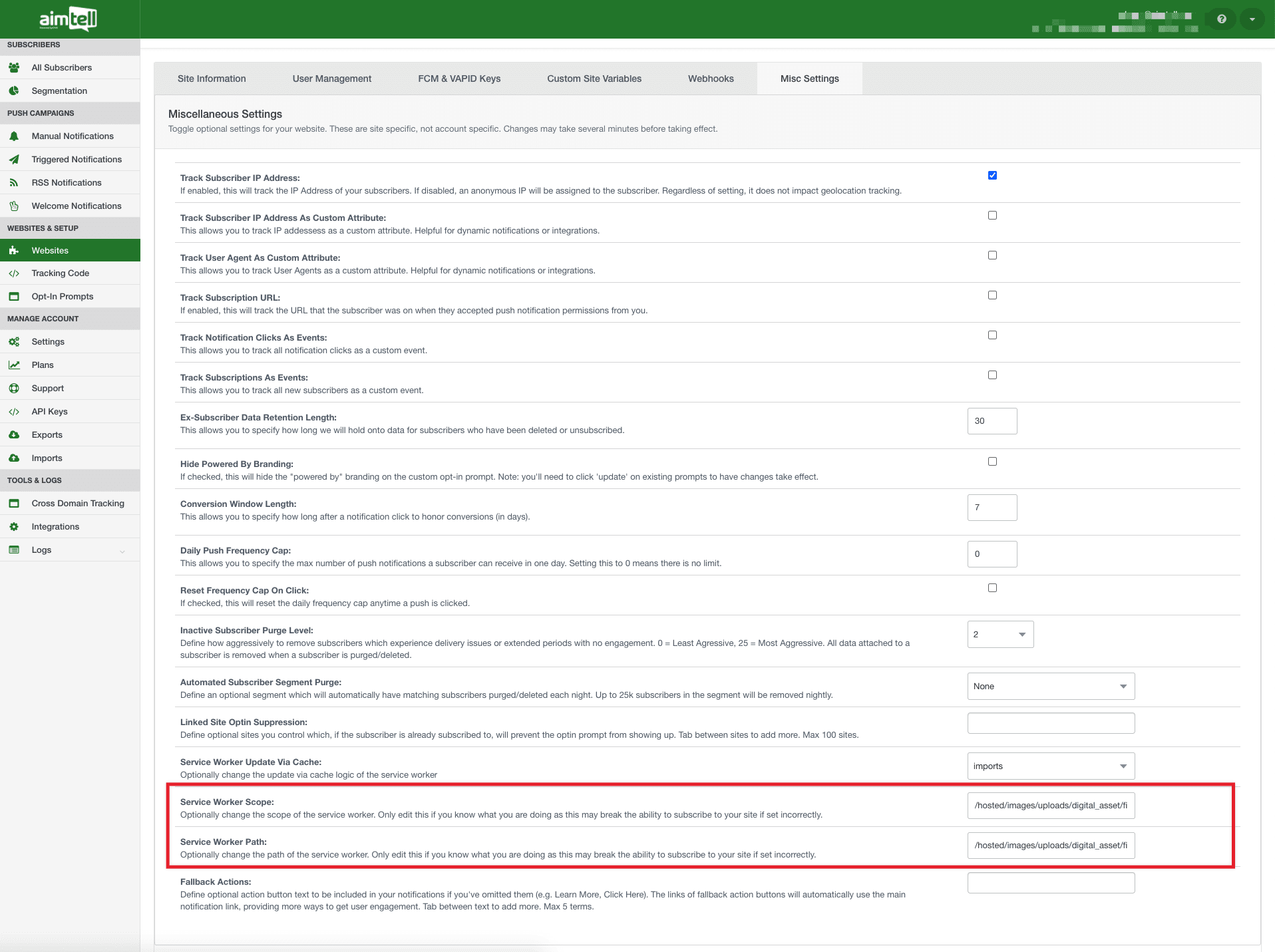Click the Support lifebuoy icon
This screenshot has height=952, width=1275.
[x=14, y=389]
